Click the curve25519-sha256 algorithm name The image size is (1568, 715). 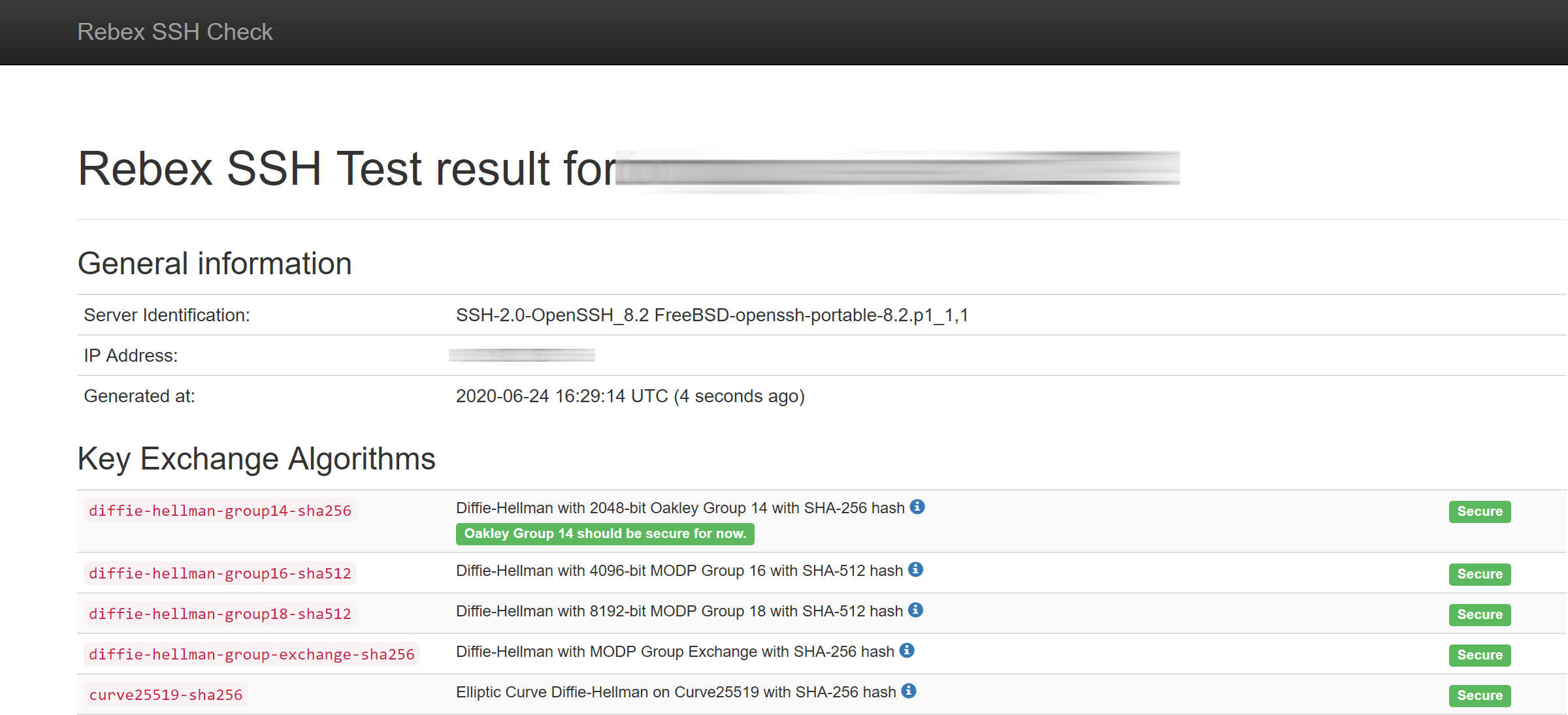click(x=165, y=695)
